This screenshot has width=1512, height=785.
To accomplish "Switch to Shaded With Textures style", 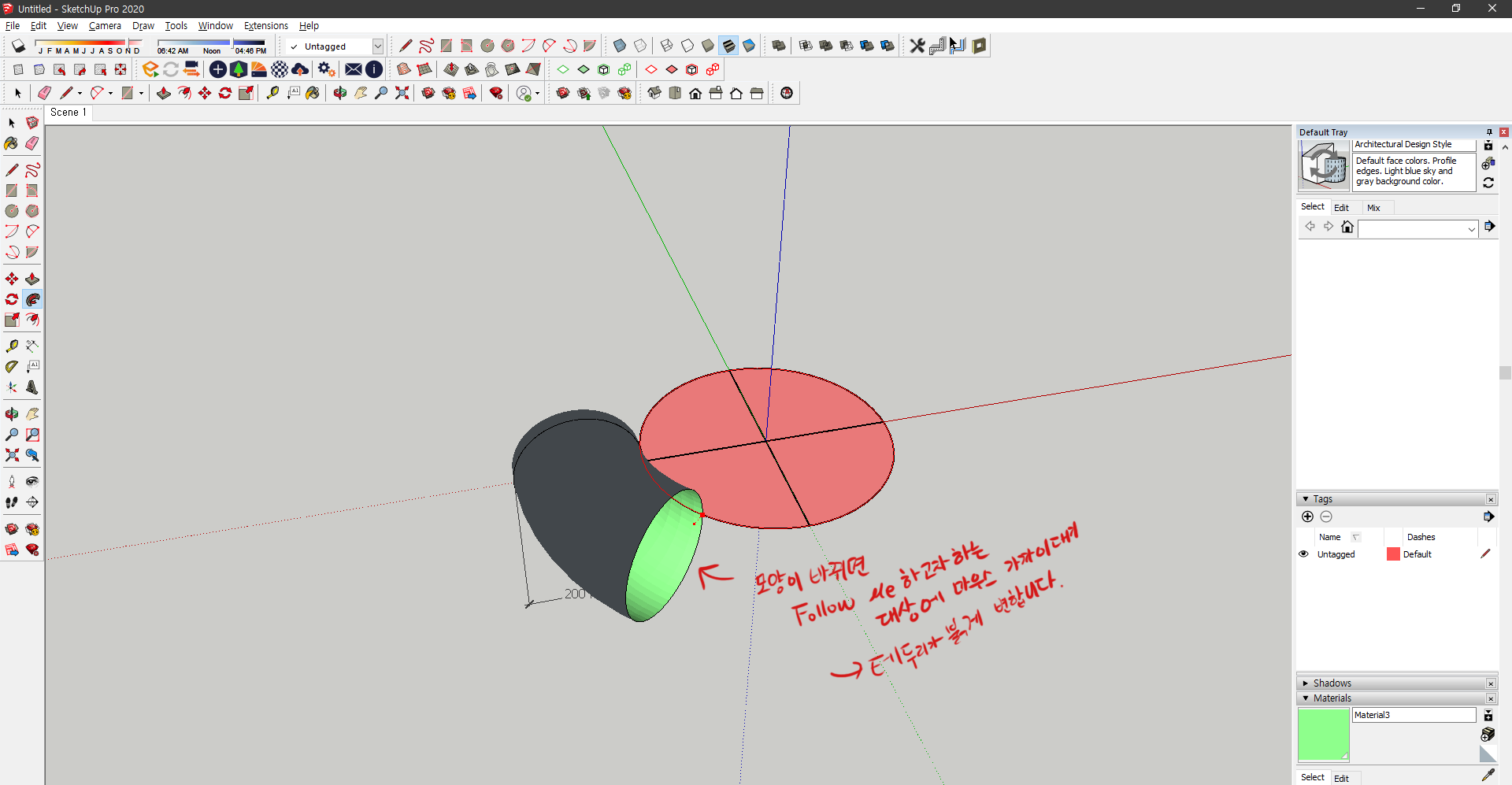I will click(x=728, y=46).
